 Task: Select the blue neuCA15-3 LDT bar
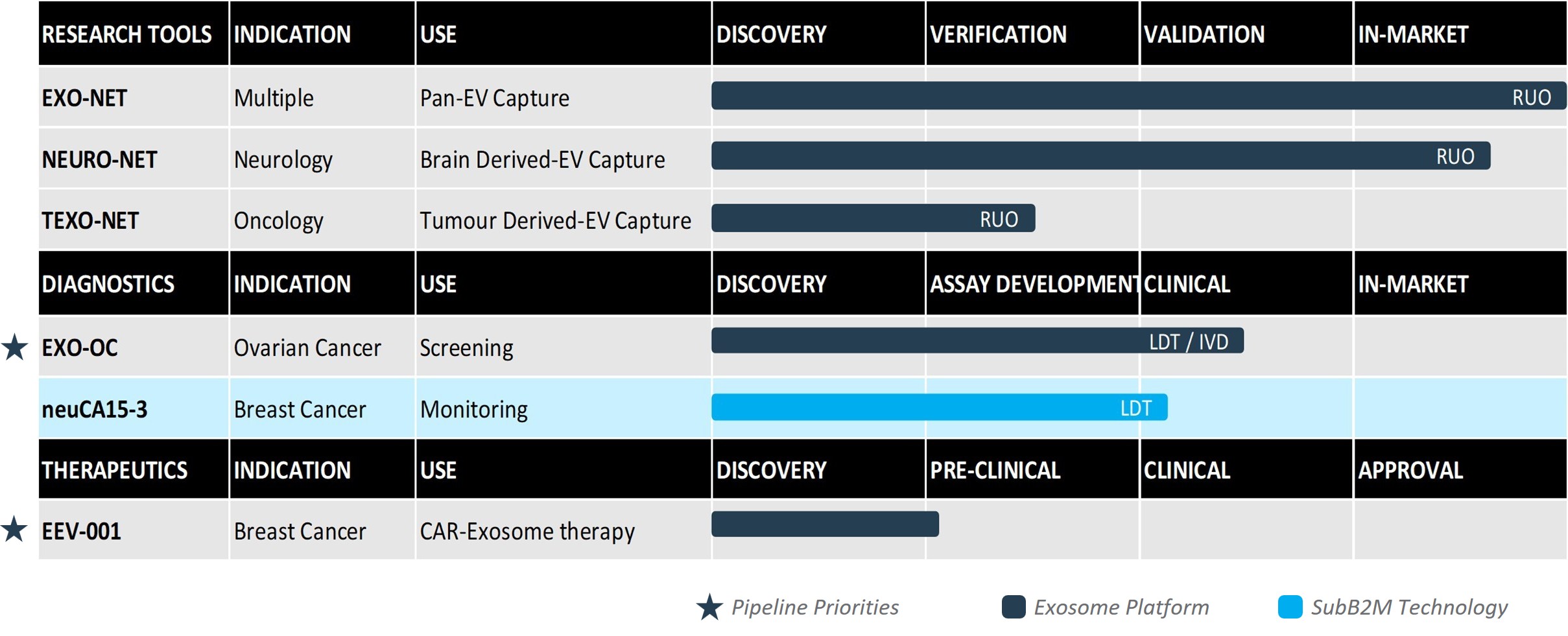tap(939, 408)
